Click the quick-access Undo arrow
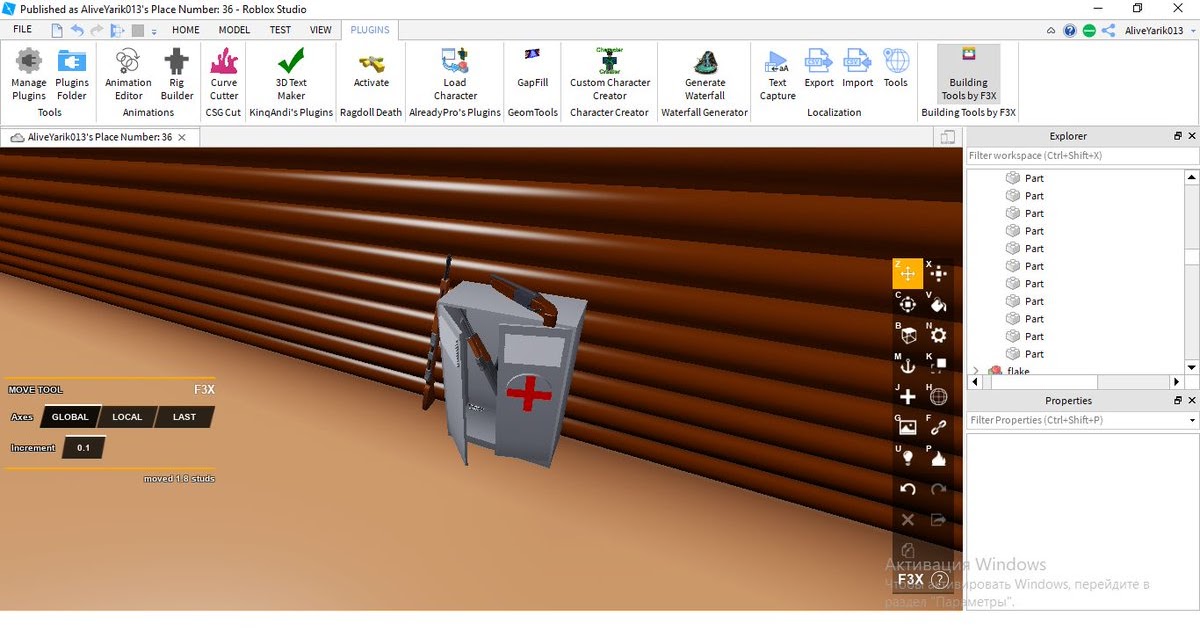Viewport: 1200px width, 630px height. tap(77, 30)
